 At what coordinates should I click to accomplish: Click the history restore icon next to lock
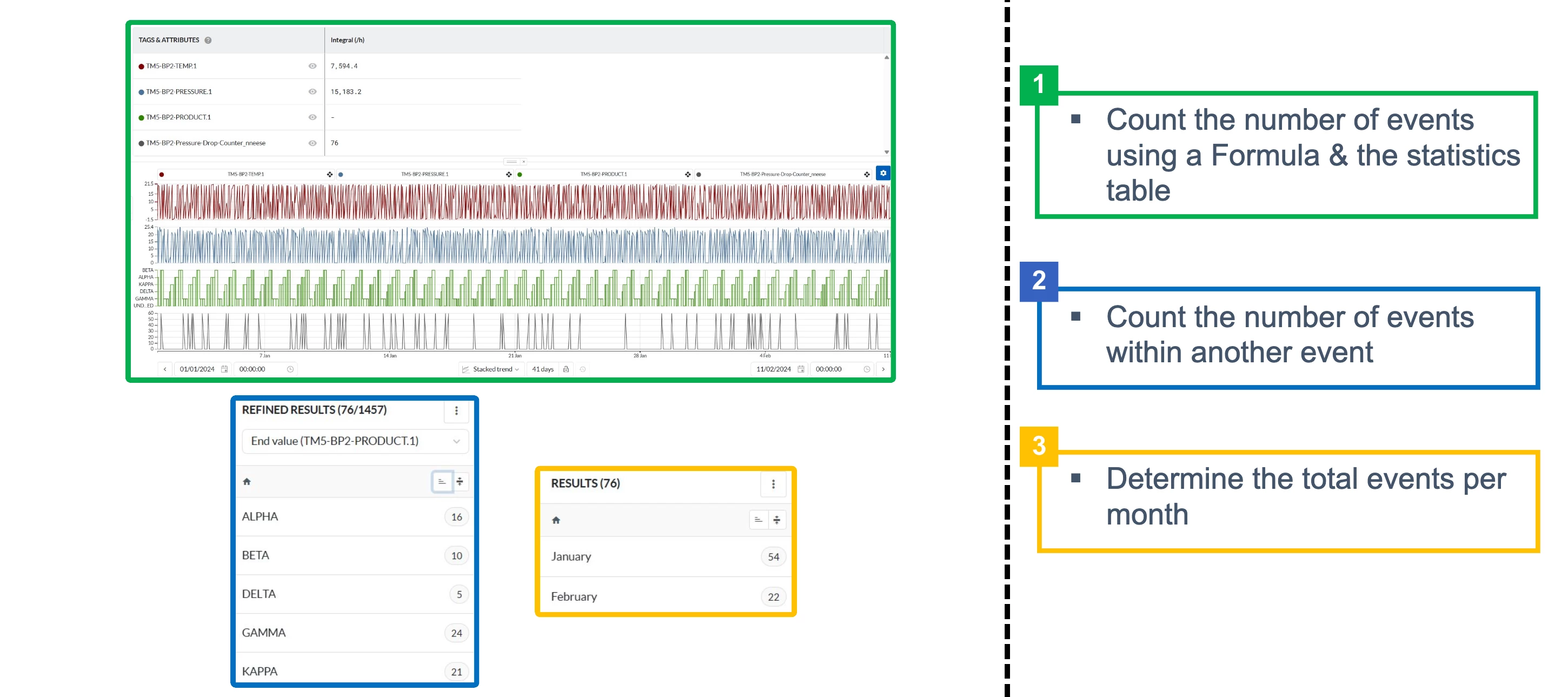(x=582, y=369)
